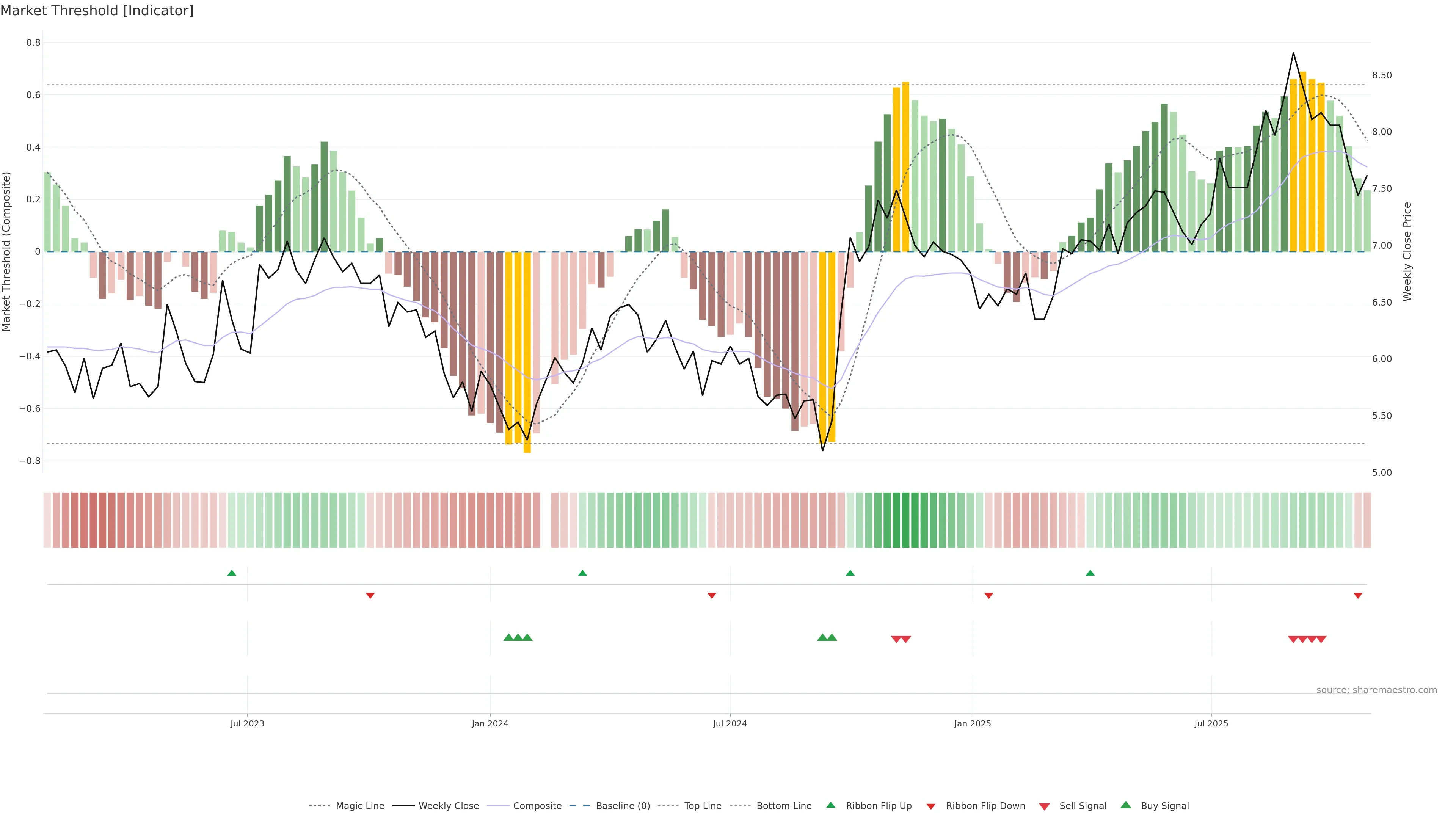
Task: Click the rightmost ribbon flip down marker
Action: [1358, 596]
